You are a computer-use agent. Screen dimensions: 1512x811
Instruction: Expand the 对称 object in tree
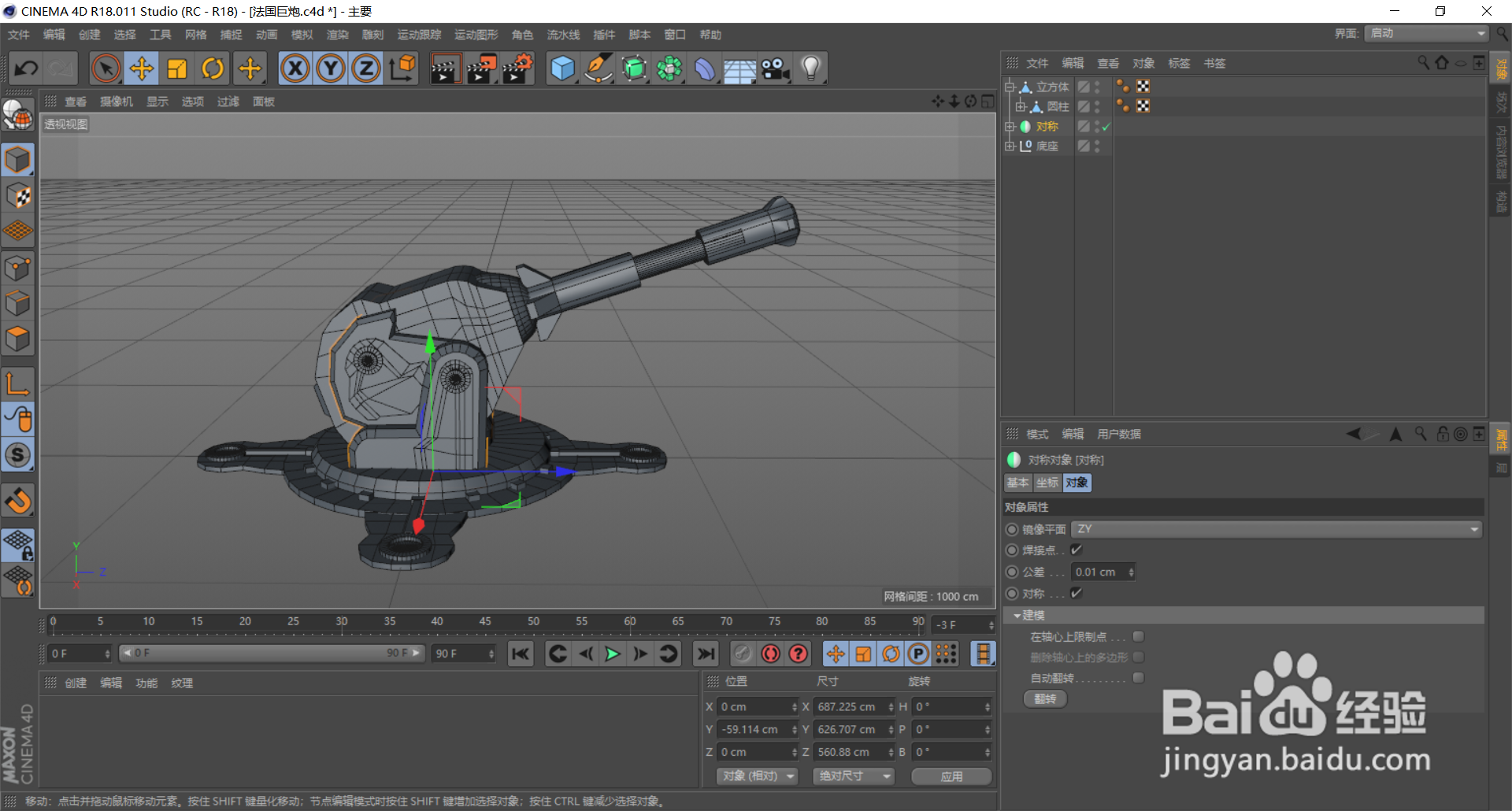tap(1010, 127)
